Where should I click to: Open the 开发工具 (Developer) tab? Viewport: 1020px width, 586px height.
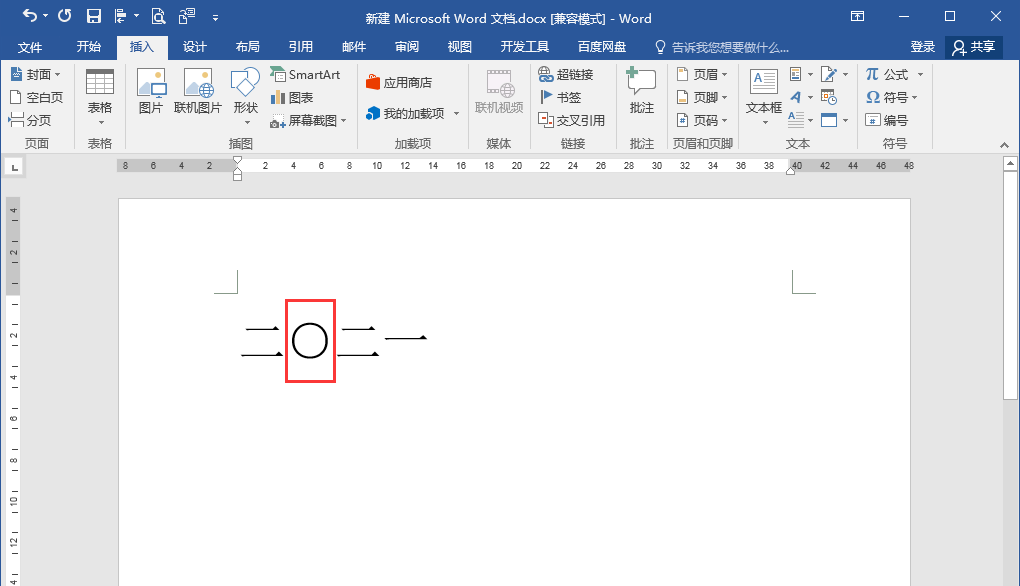click(524, 47)
